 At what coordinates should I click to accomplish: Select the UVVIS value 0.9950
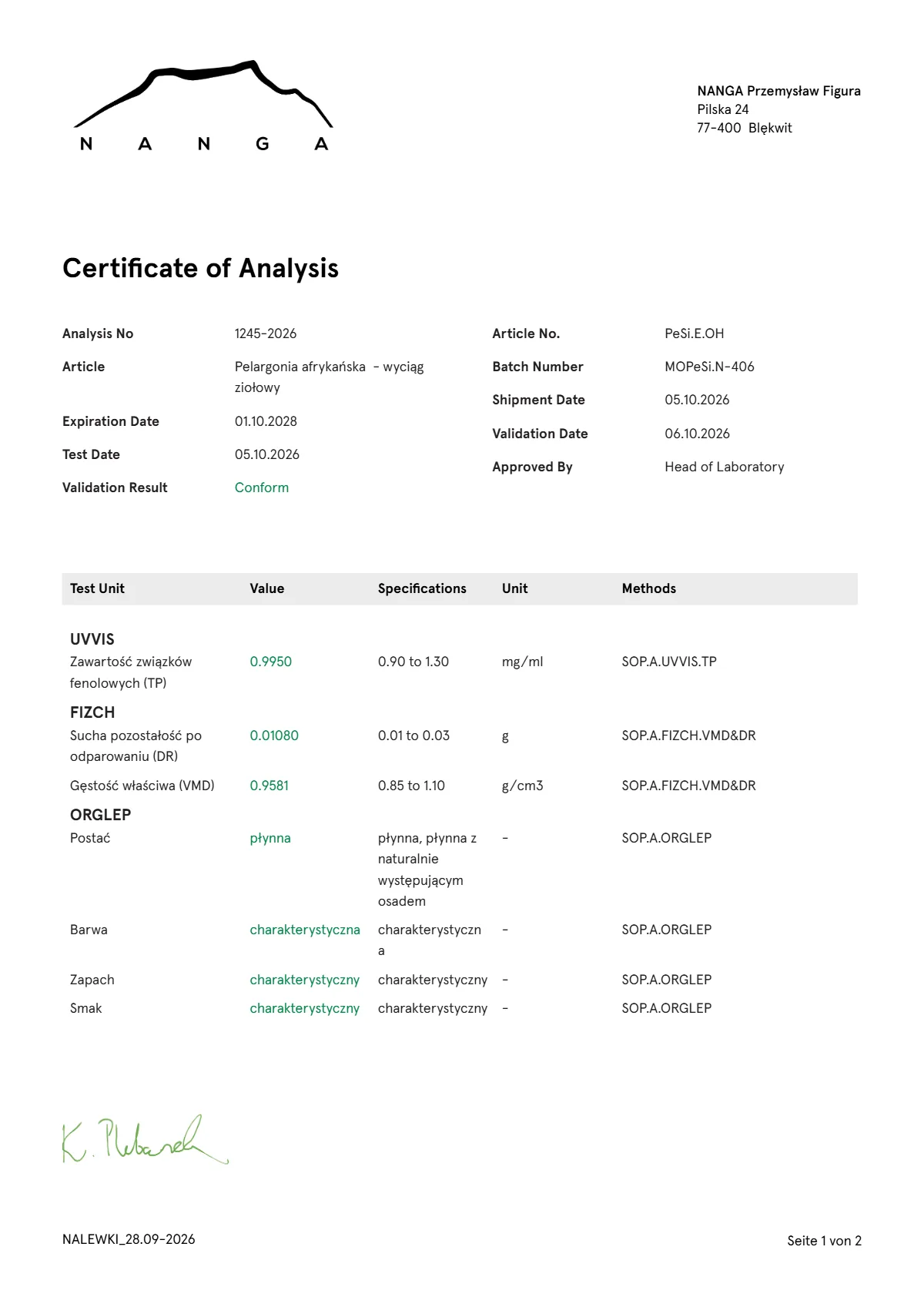pyautogui.click(x=271, y=662)
